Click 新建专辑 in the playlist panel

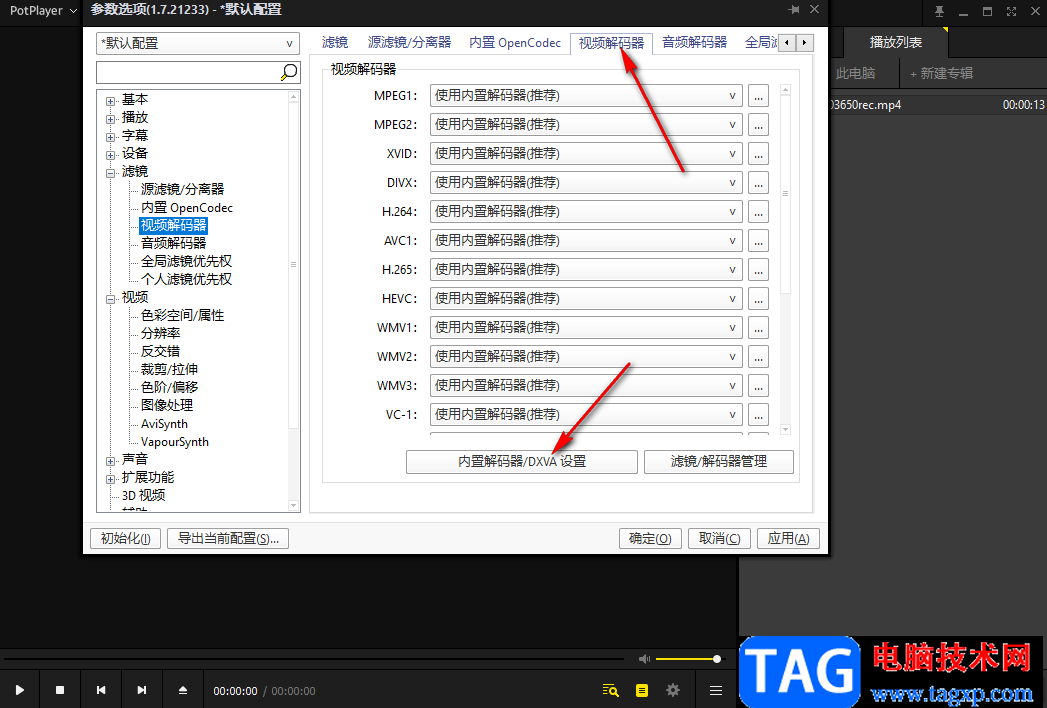coord(941,73)
